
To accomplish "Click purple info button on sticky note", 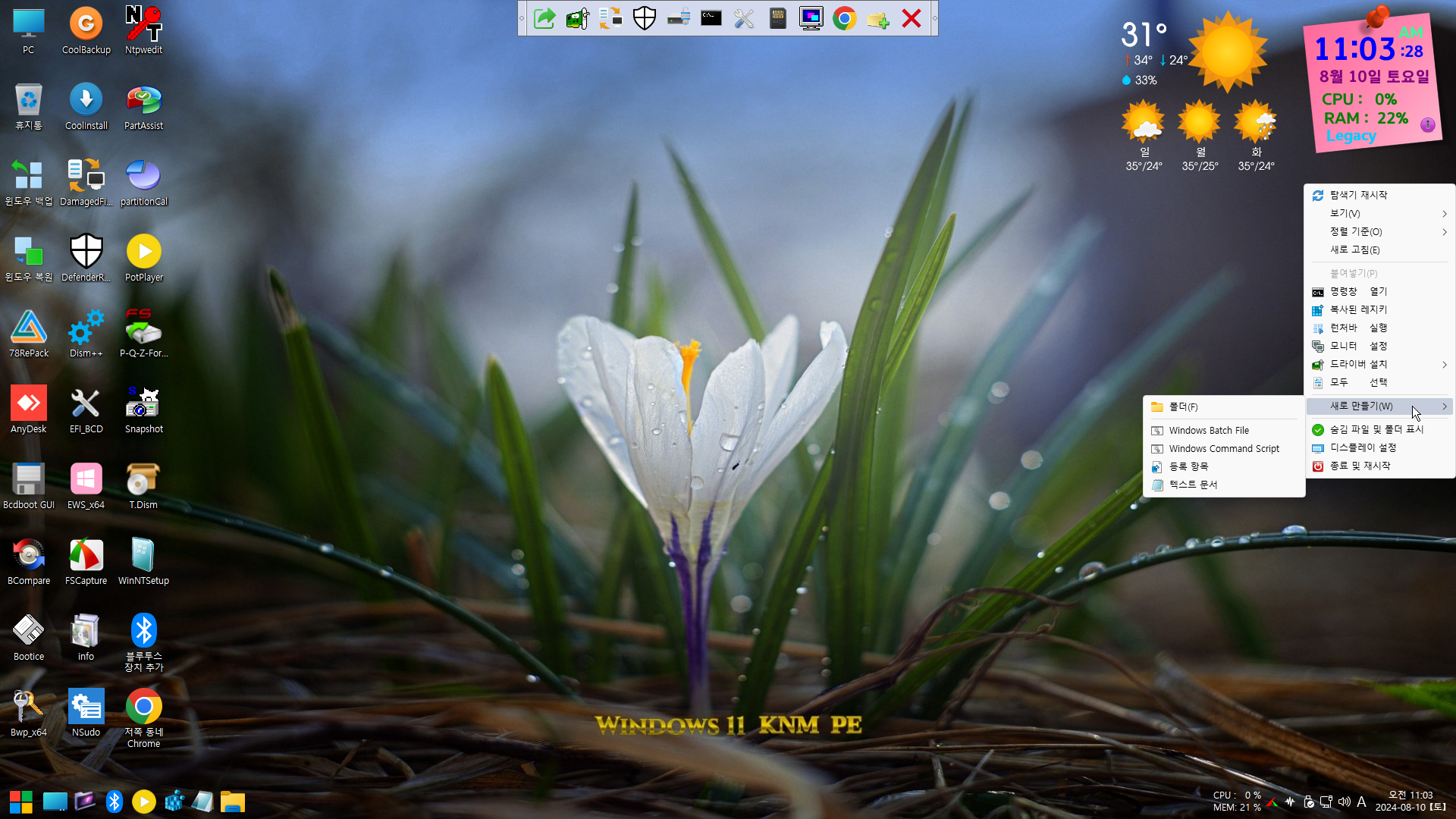I will point(1427,125).
